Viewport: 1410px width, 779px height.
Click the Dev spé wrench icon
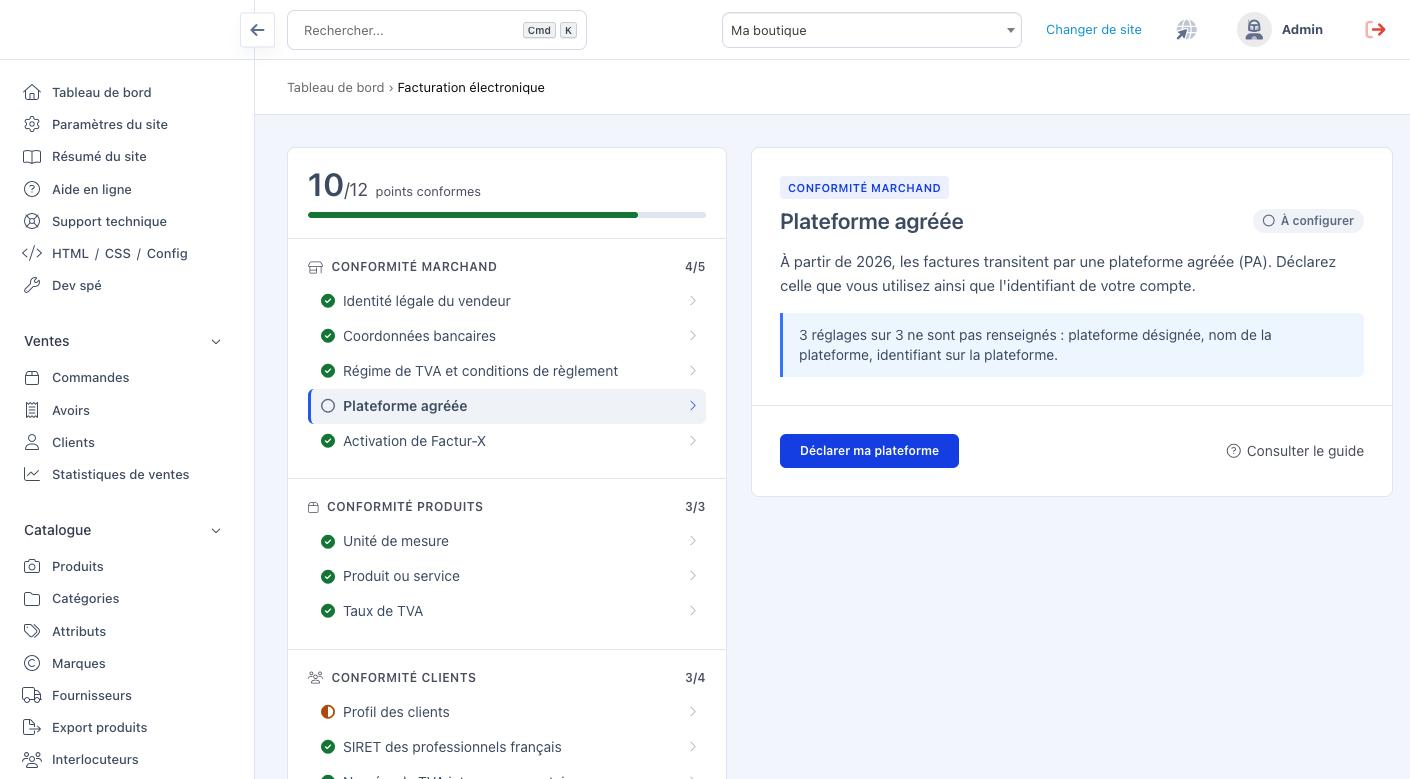33,285
